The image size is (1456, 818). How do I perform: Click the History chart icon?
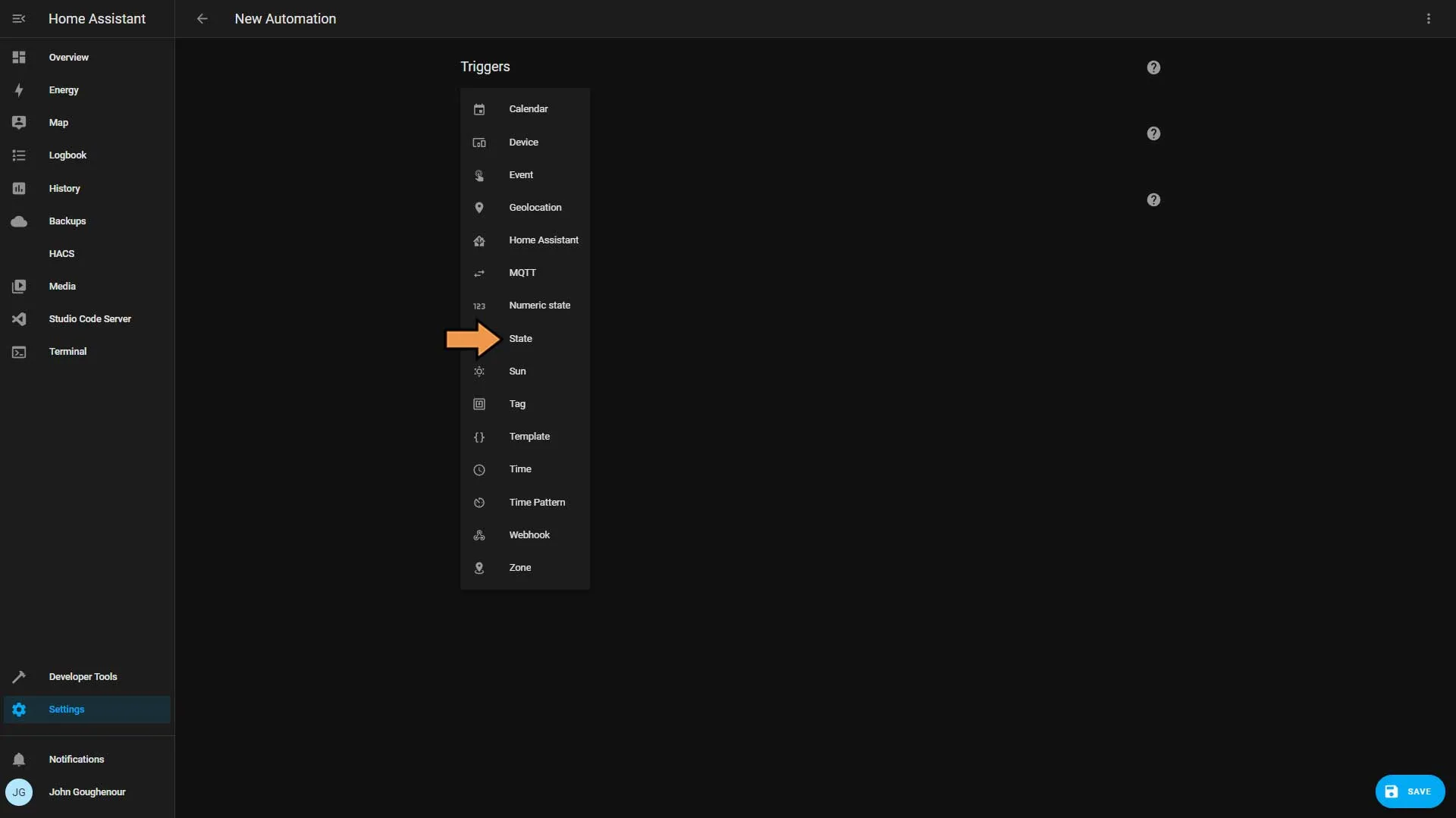coord(19,189)
